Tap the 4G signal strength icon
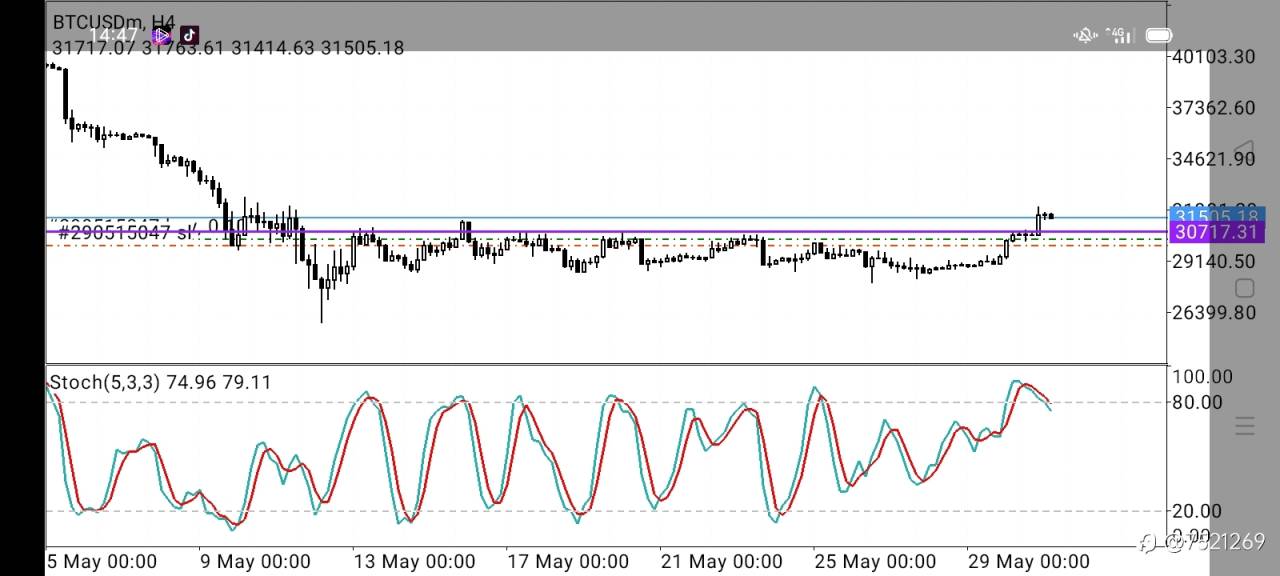The image size is (1280, 576). [1121, 36]
